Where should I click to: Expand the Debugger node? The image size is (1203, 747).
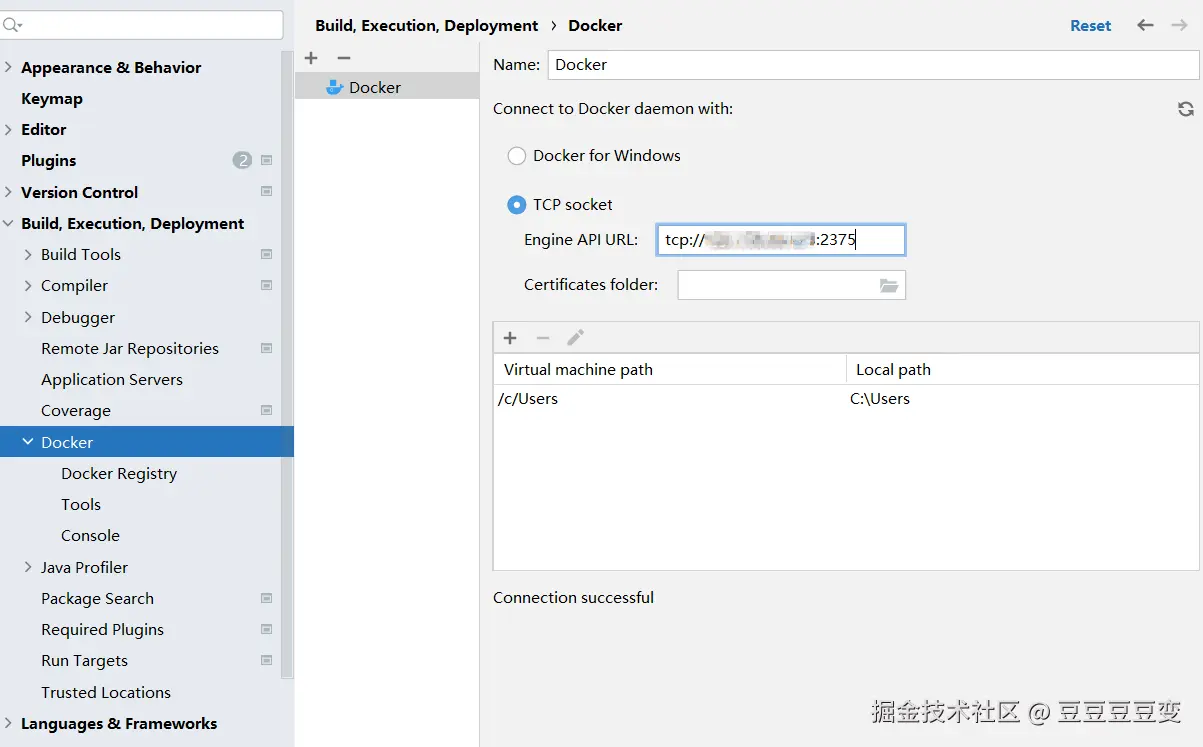click(28, 317)
